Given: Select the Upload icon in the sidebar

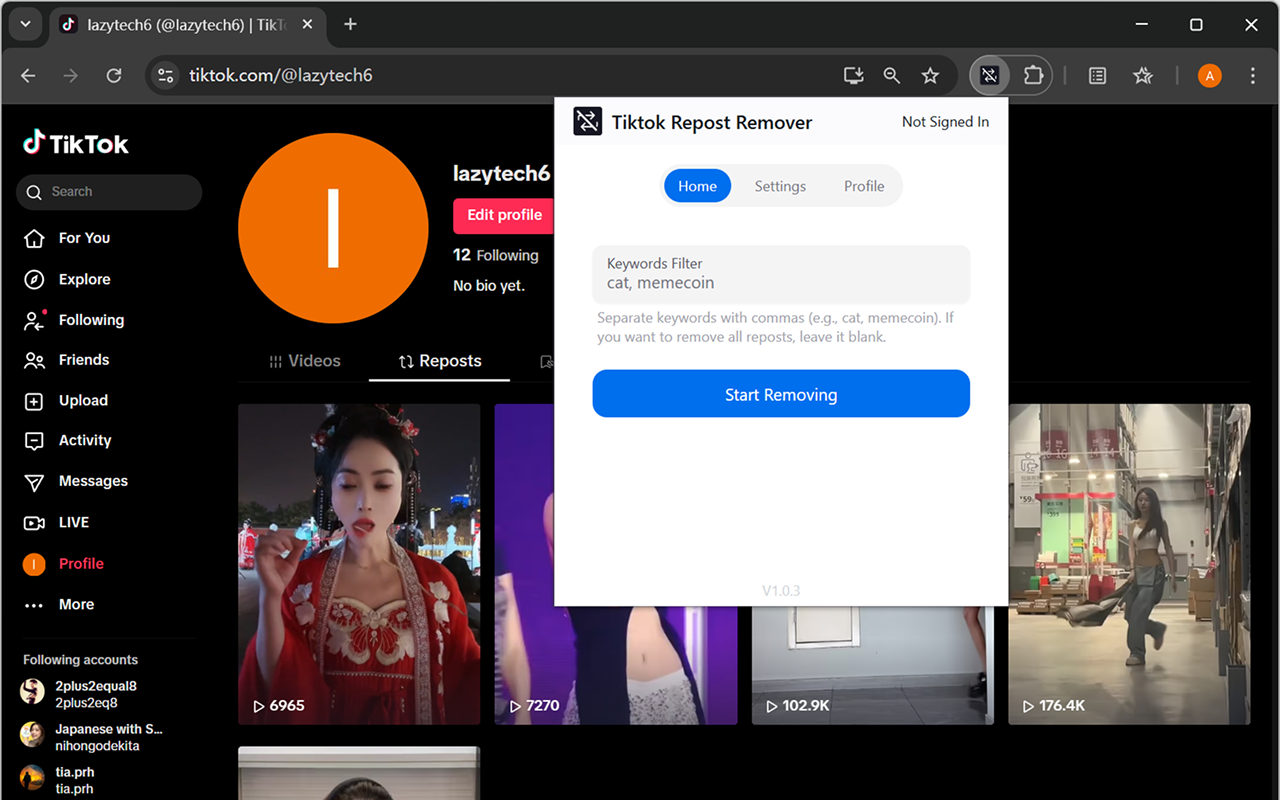Looking at the screenshot, I should [34, 400].
